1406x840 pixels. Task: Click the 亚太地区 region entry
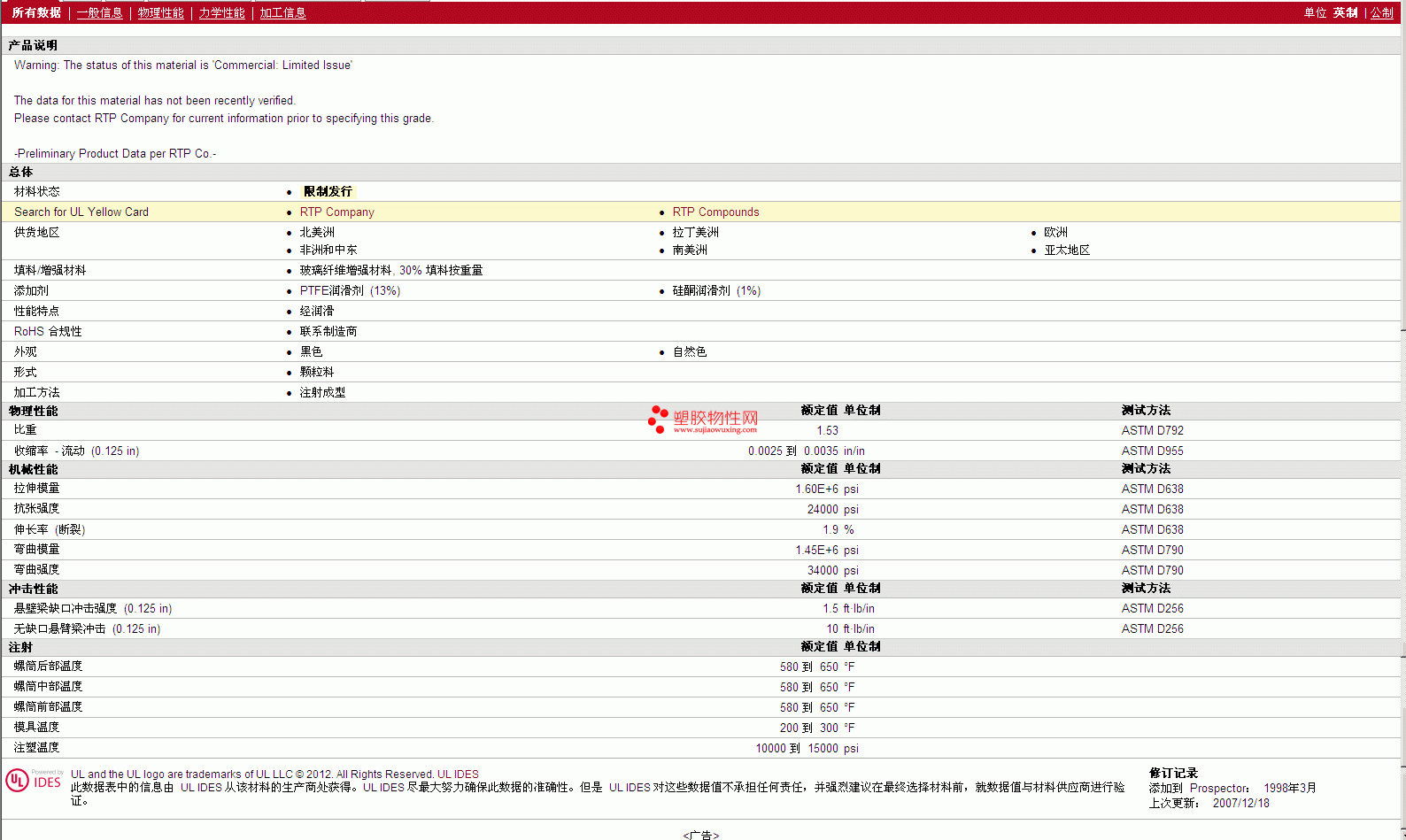click(x=1067, y=250)
